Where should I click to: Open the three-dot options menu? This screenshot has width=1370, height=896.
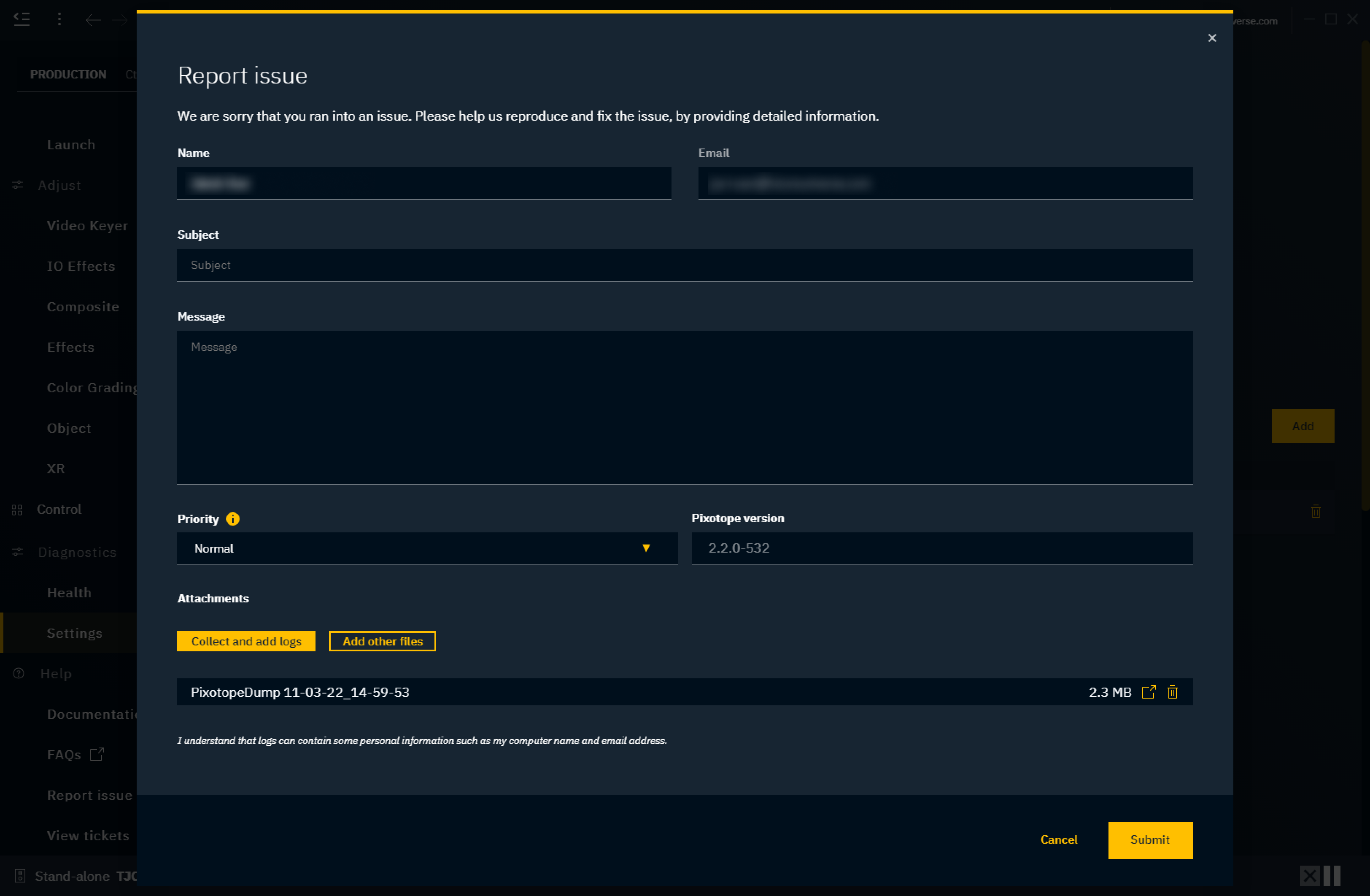click(x=59, y=19)
